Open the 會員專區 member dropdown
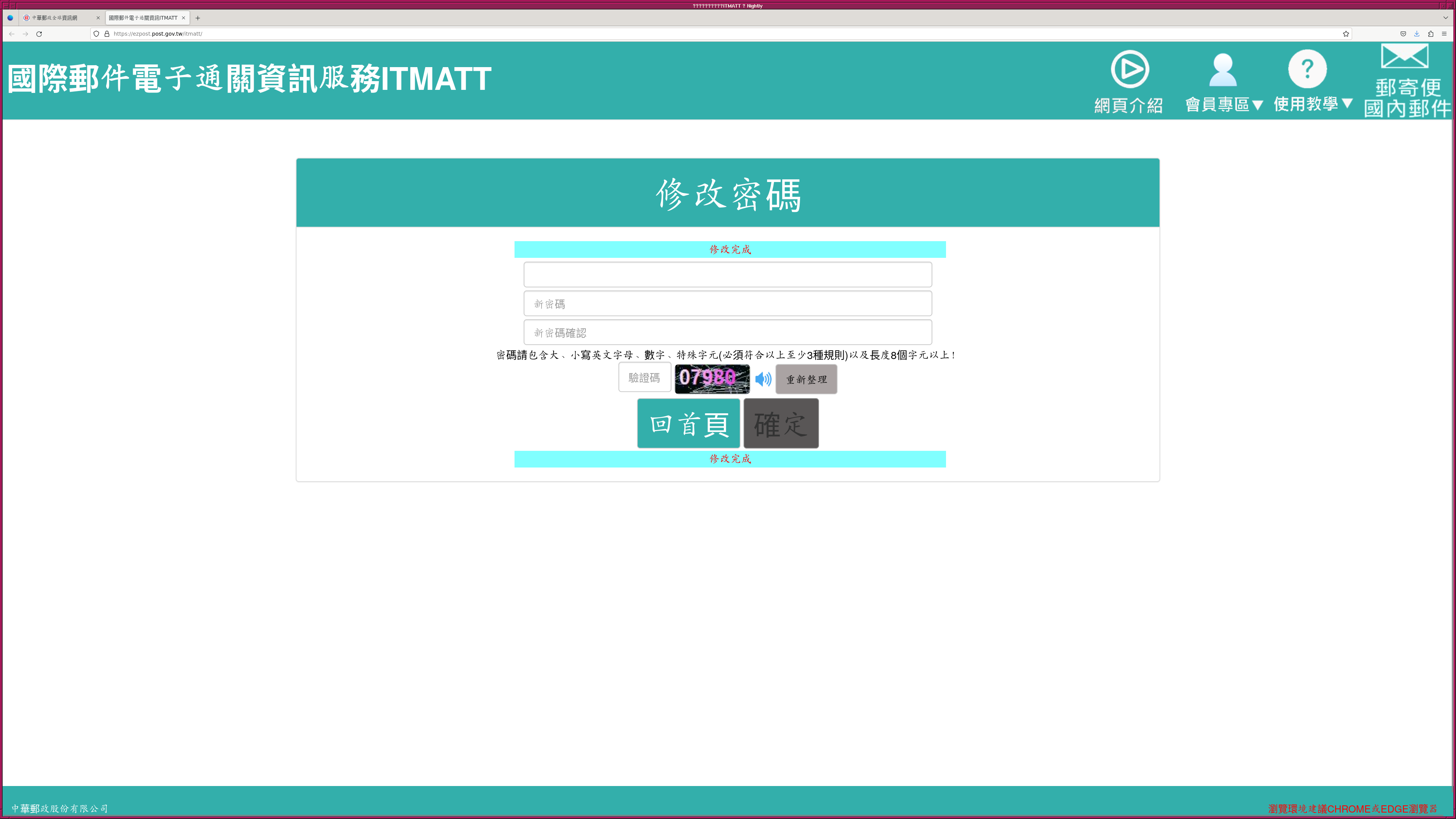 click(1223, 104)
